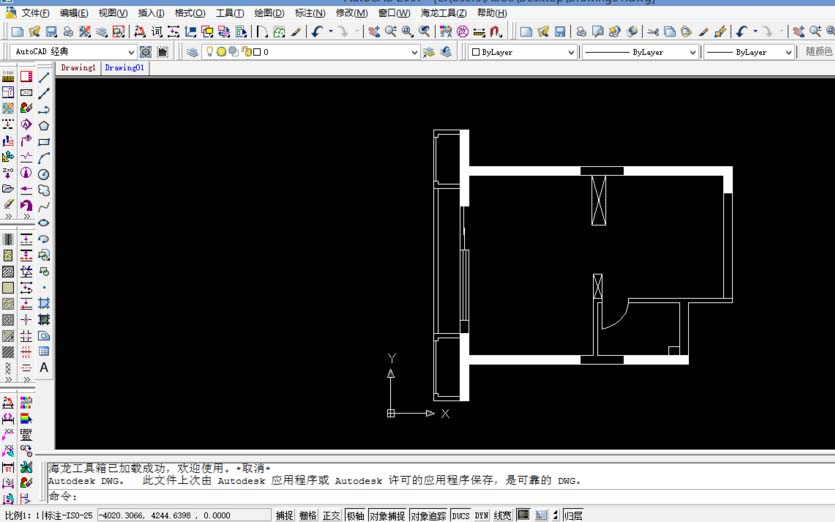Toggle 正交 ortho mode
The height and width of the screenshot is (522, 835).
(331, 515)
